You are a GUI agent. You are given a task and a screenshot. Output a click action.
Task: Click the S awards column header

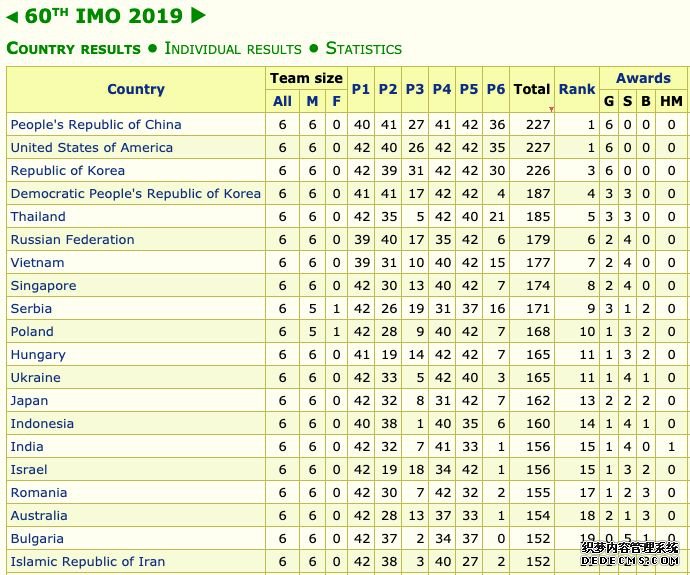point(627,101)
